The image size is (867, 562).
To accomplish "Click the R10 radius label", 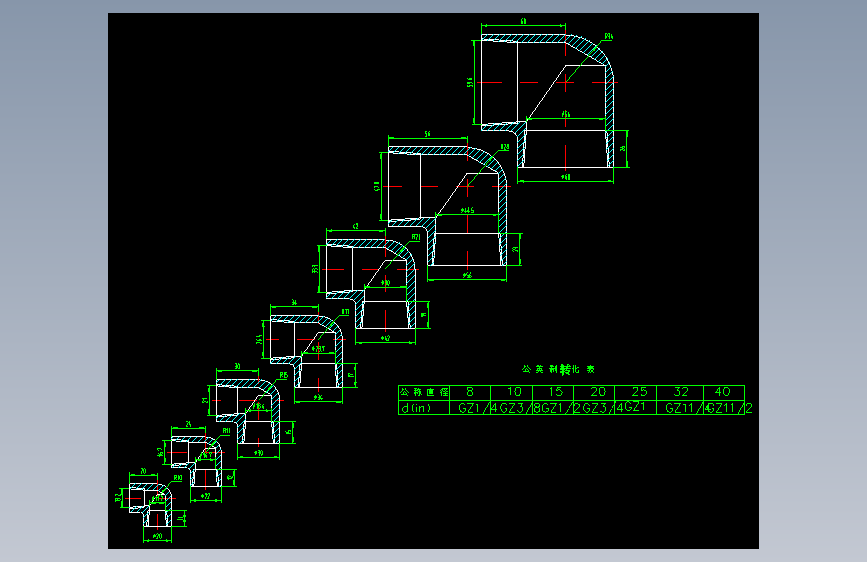I will [178, 478].
